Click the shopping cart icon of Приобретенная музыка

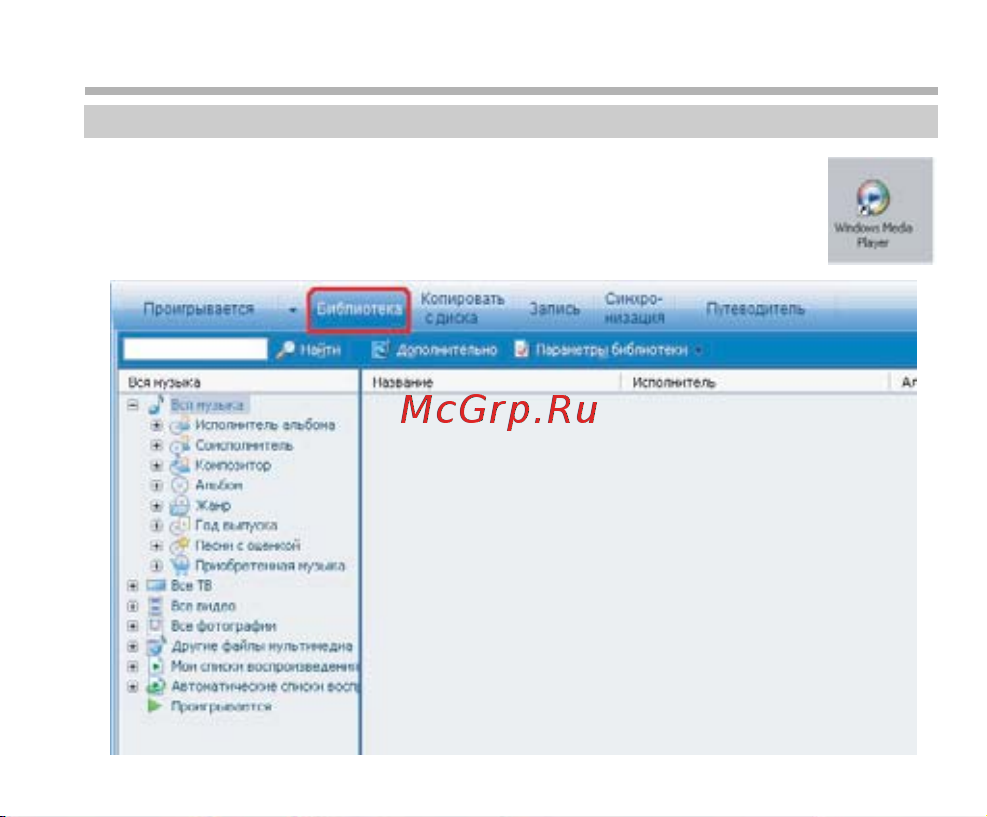pyautogui.click(x=180, y=565)
